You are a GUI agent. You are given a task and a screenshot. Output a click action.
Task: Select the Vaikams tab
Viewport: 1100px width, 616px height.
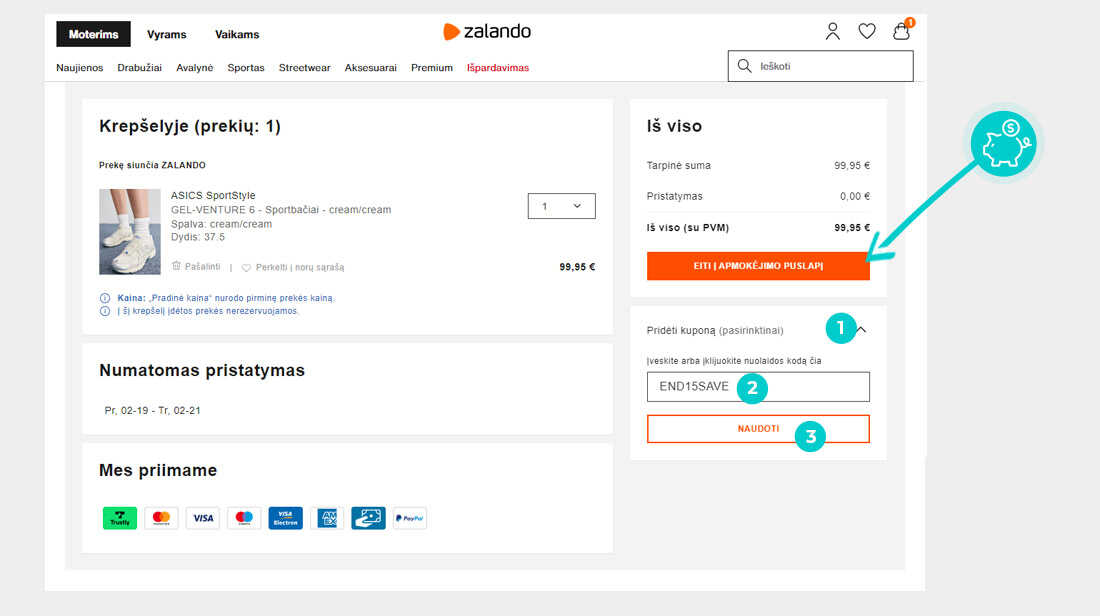[237, 34]
